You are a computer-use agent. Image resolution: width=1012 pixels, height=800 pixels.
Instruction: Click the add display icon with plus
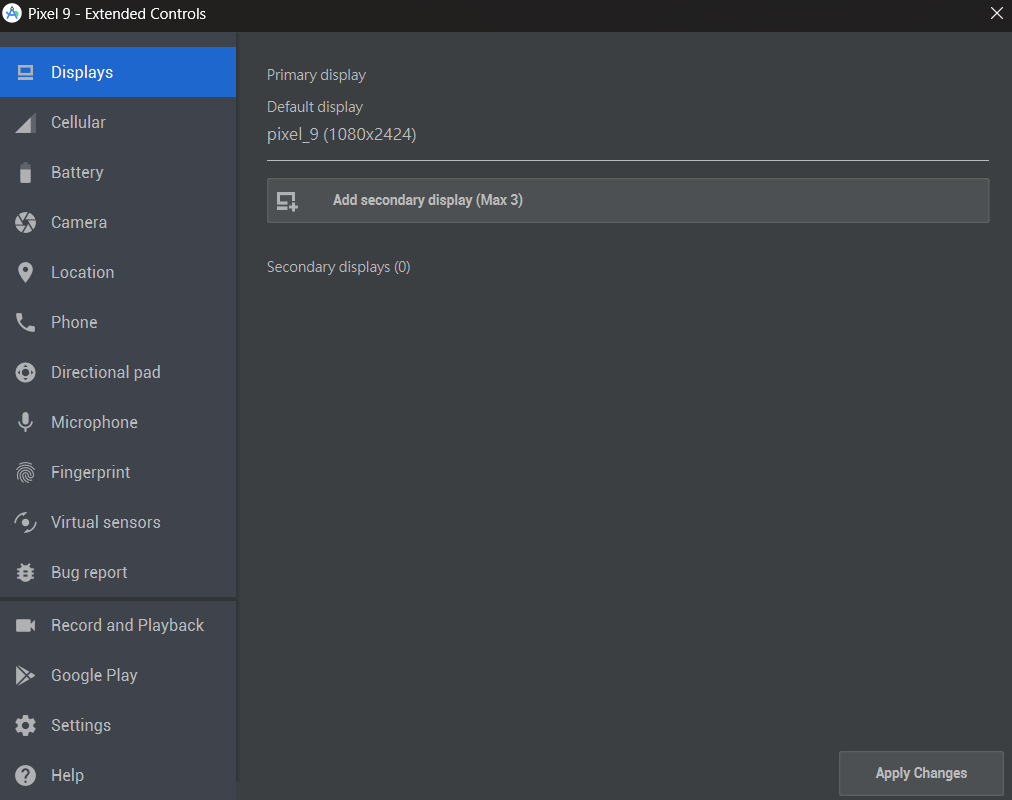point(287,201)
